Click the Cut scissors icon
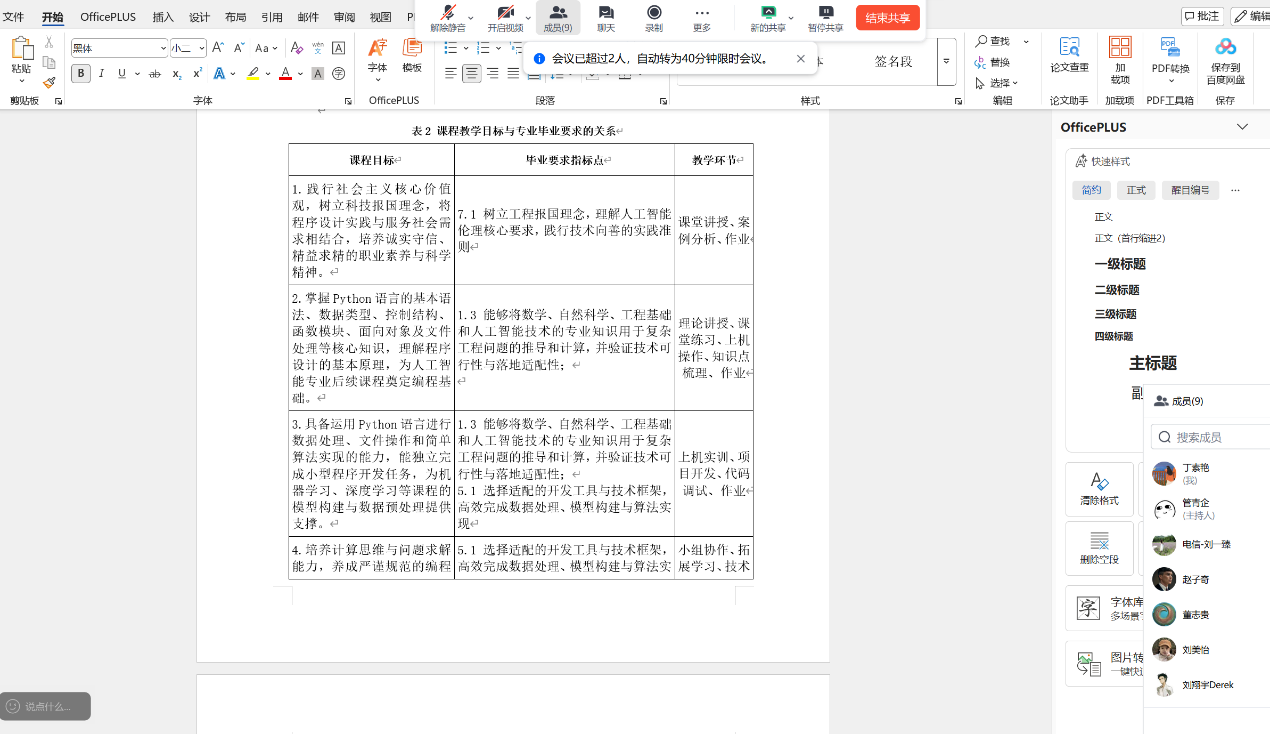 pyautogui.click(x=49, y=42)
